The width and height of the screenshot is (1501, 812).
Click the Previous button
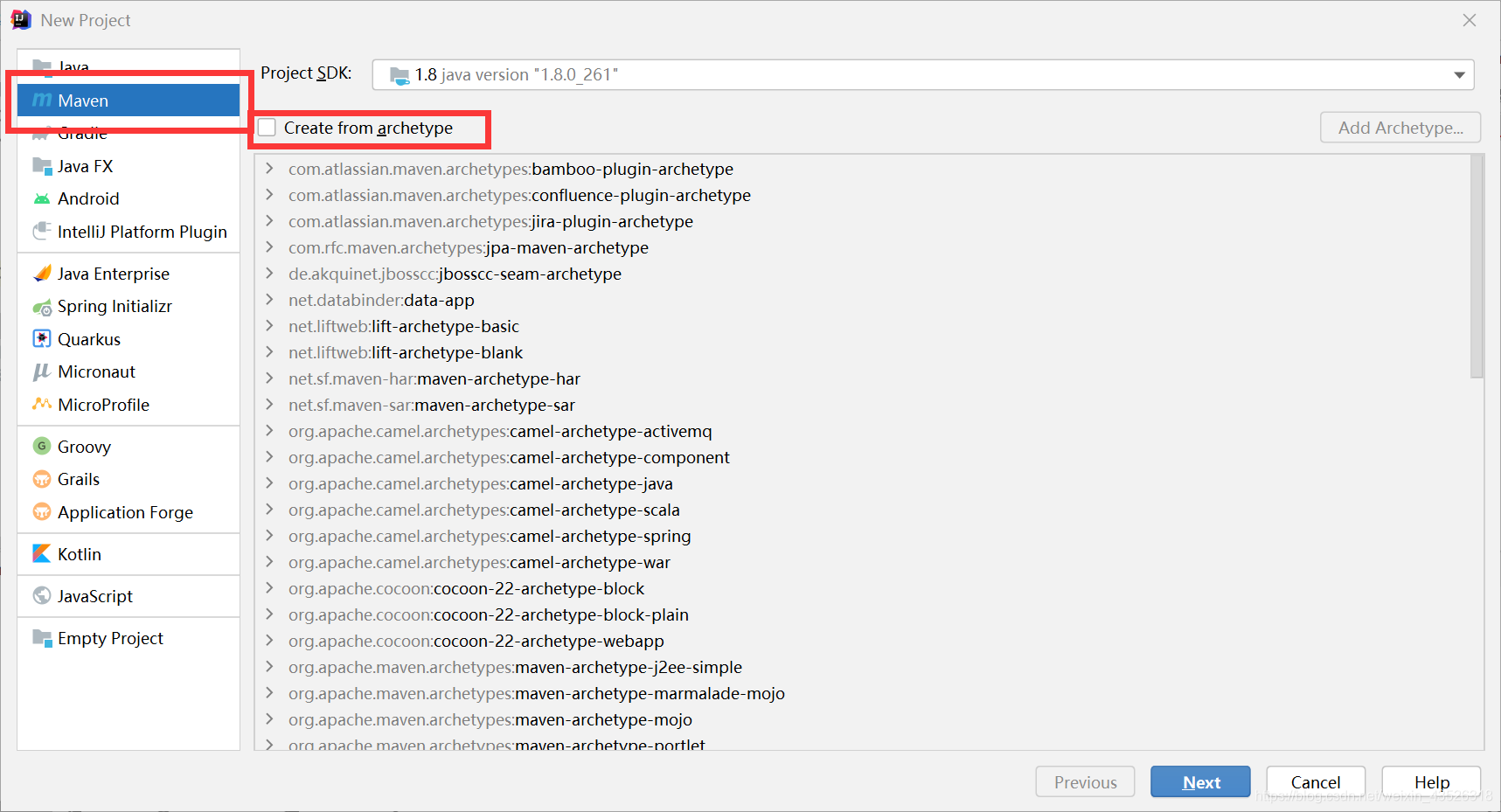tap(1085, 782)
